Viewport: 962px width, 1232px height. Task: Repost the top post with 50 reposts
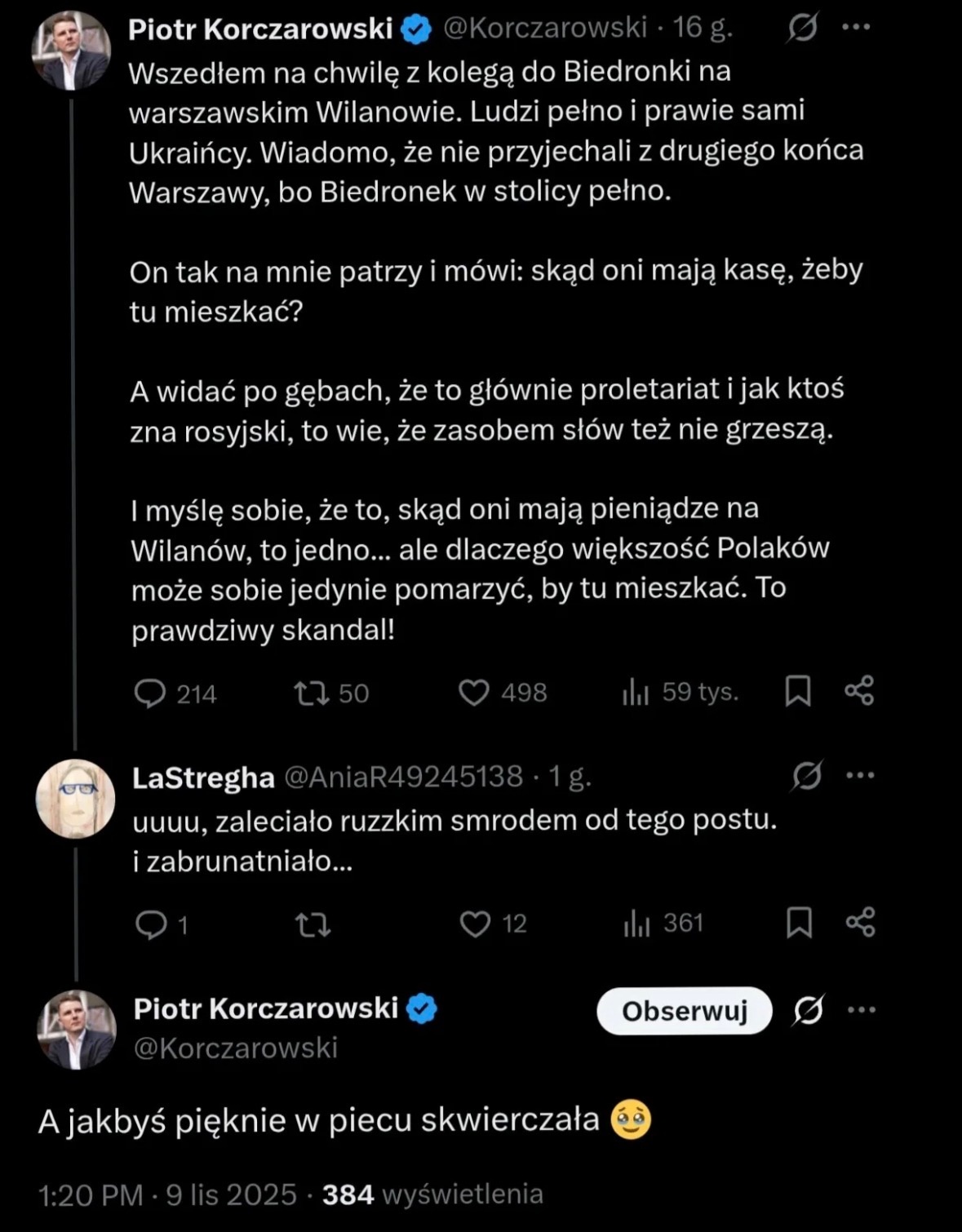[x=312, y=694]
